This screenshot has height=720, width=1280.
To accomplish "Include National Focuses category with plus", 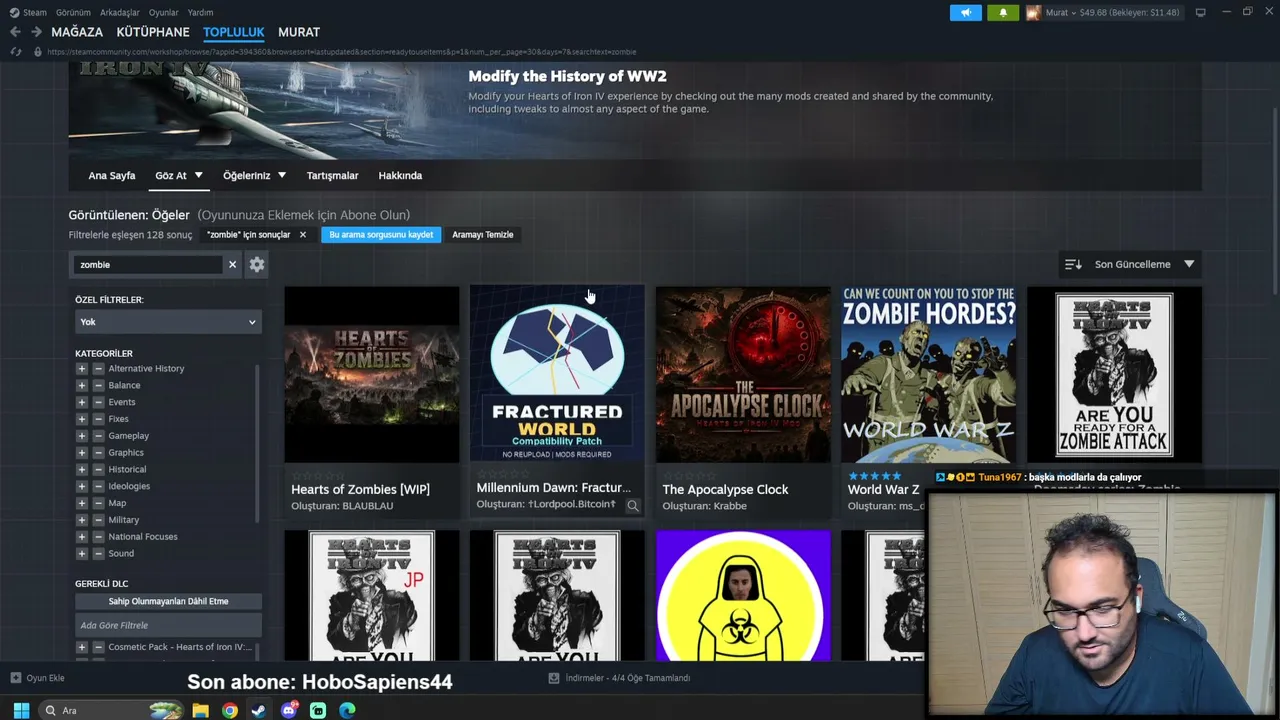I will (x=82, y=537).
